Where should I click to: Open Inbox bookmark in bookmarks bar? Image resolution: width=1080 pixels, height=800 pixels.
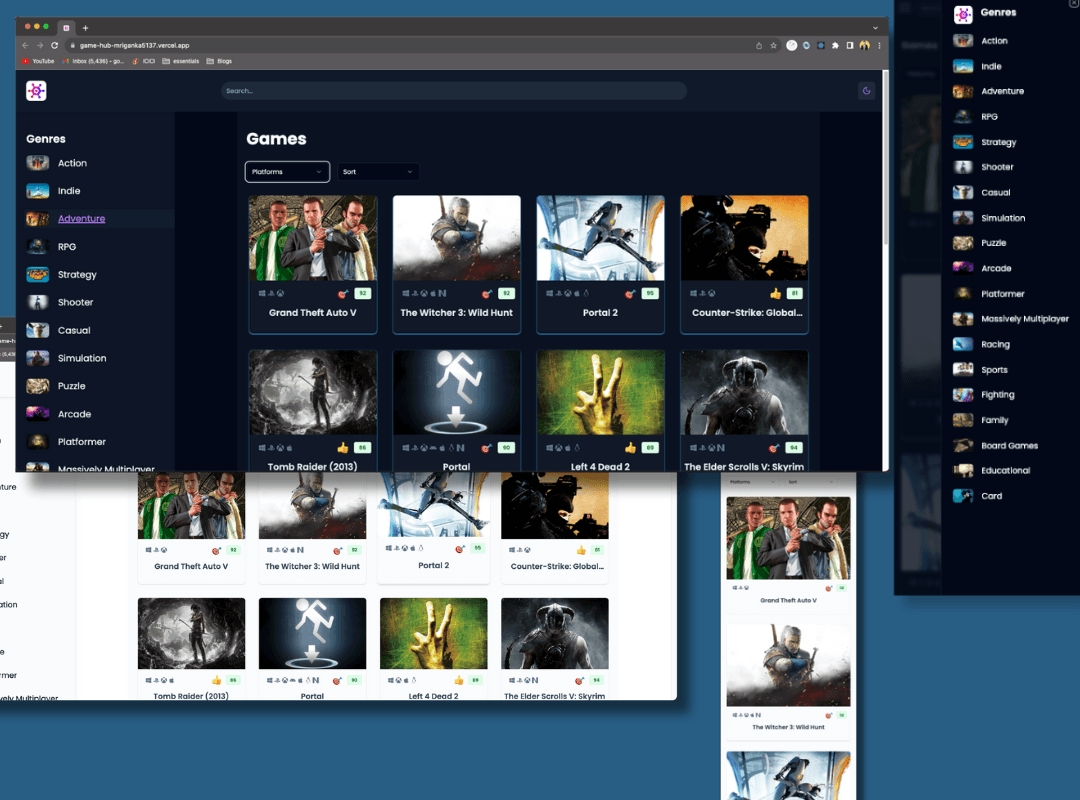point(93,61)
